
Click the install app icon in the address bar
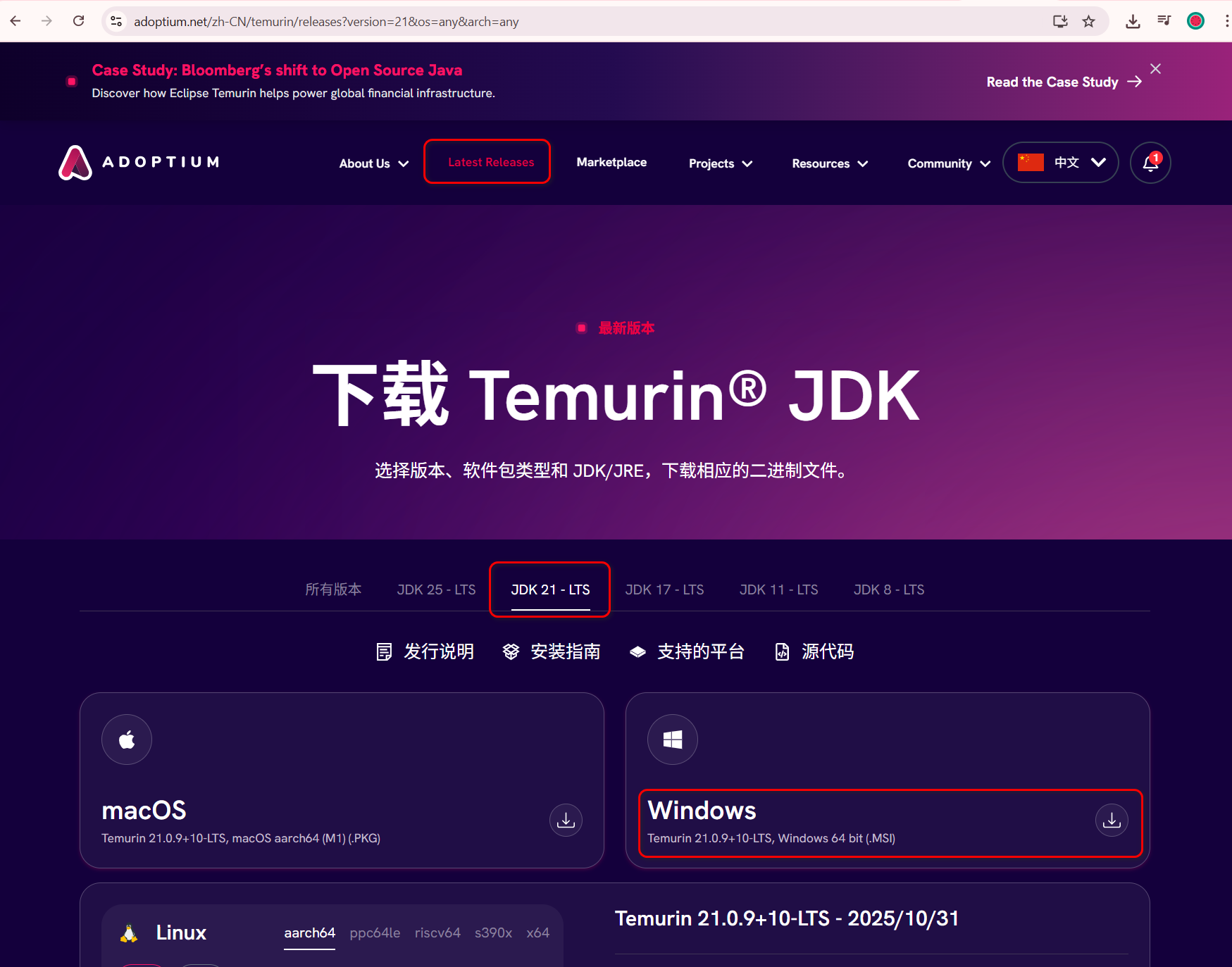(x=1060, y=21)
